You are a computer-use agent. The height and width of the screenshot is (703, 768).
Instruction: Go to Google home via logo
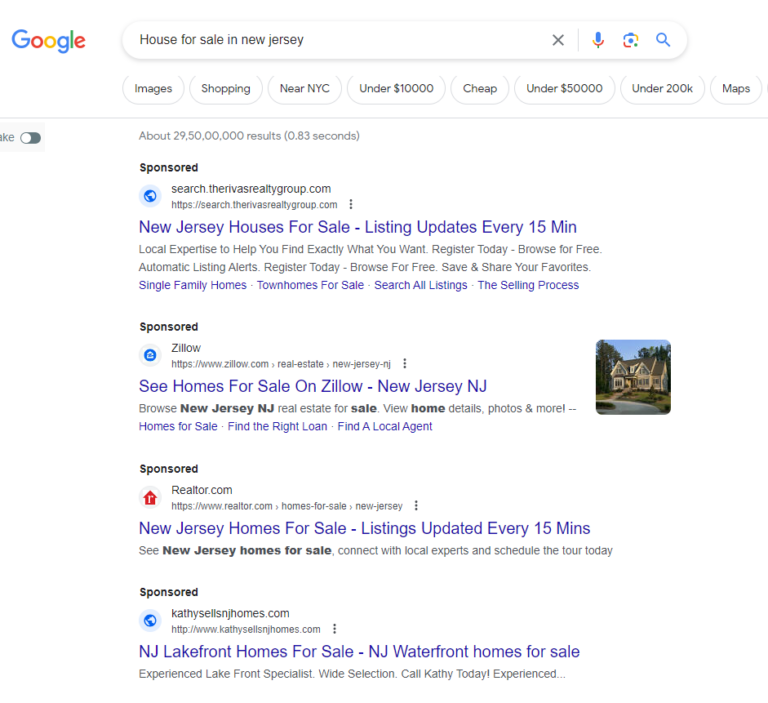click(48, 41)
